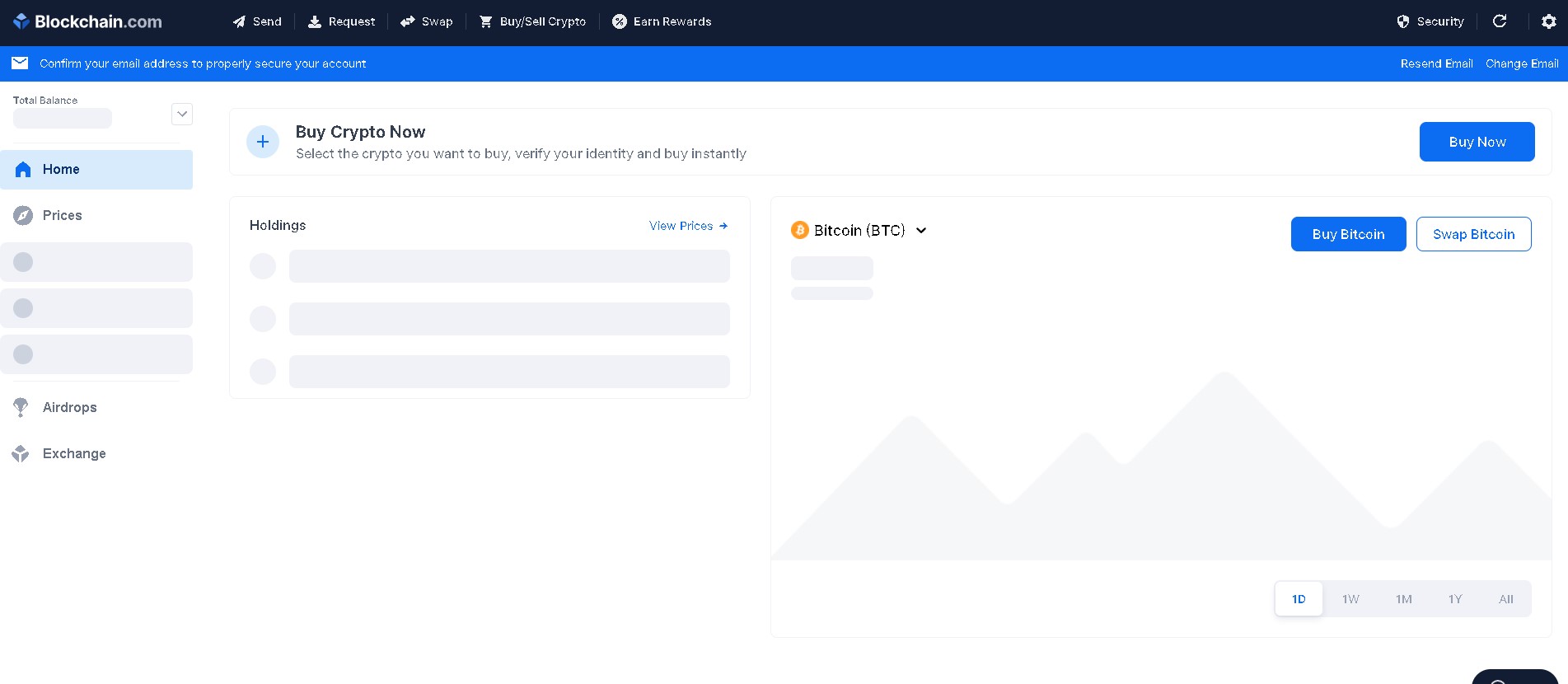Open Buy/Sell Crypto in top bar
The image size is (1568, 684).
coord(532,21)
